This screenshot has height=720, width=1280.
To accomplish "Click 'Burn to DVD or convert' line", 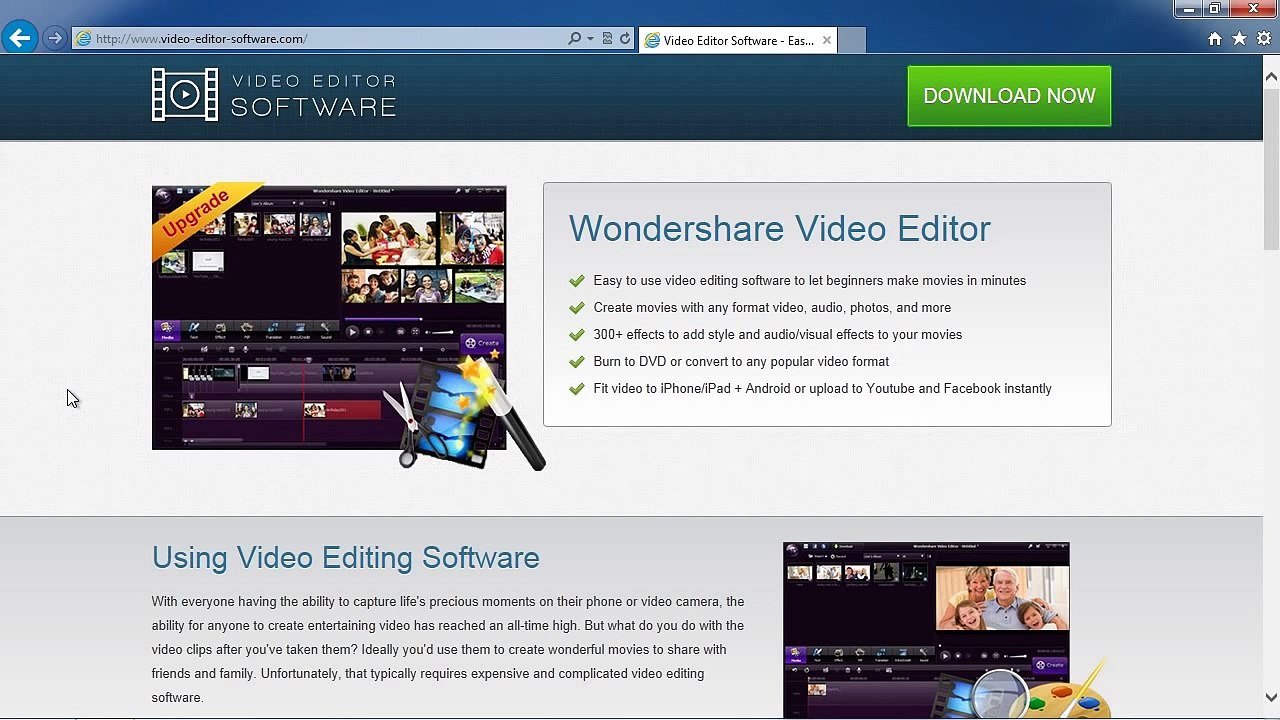I will point(741,362).
